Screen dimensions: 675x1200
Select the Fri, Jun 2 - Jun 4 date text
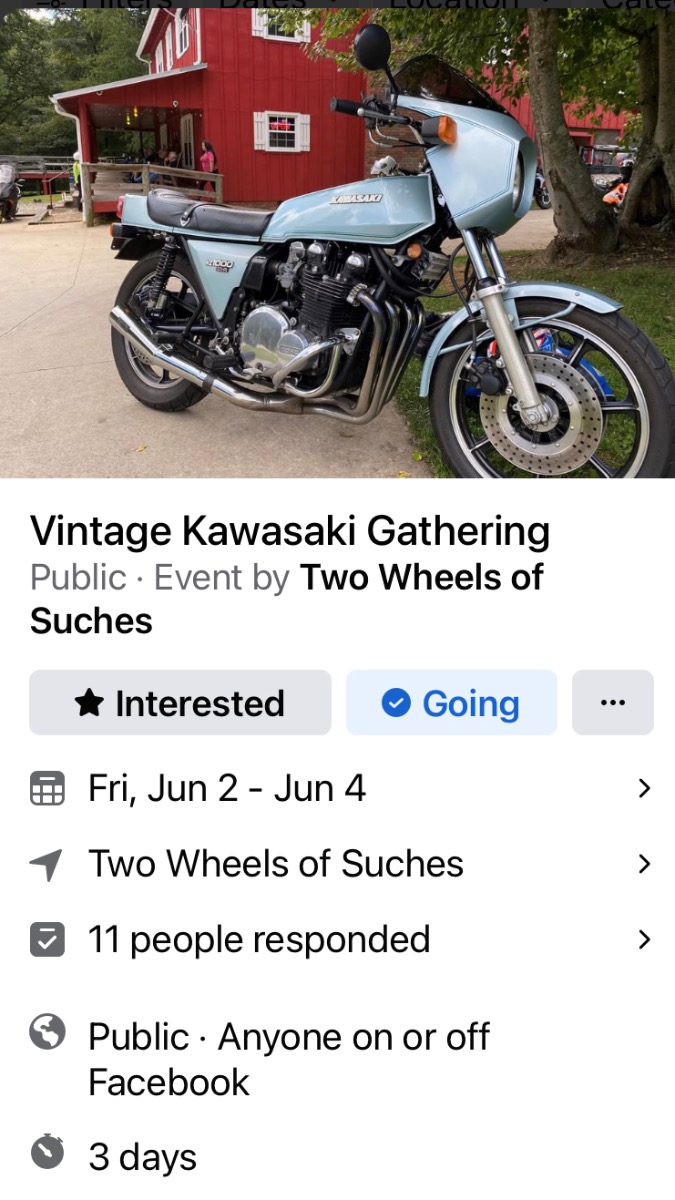click(x=227, y=789)
